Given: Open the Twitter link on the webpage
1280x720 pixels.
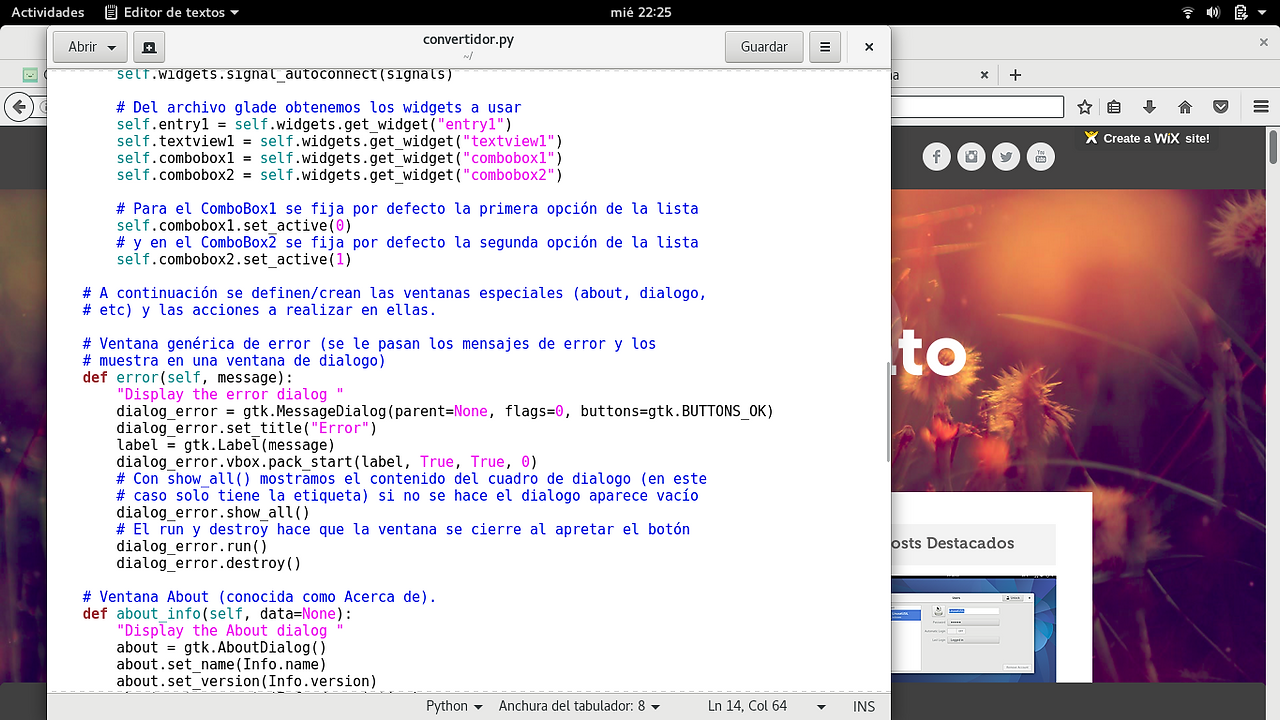Looking at the screenshot, I should tap(1006, 157).
